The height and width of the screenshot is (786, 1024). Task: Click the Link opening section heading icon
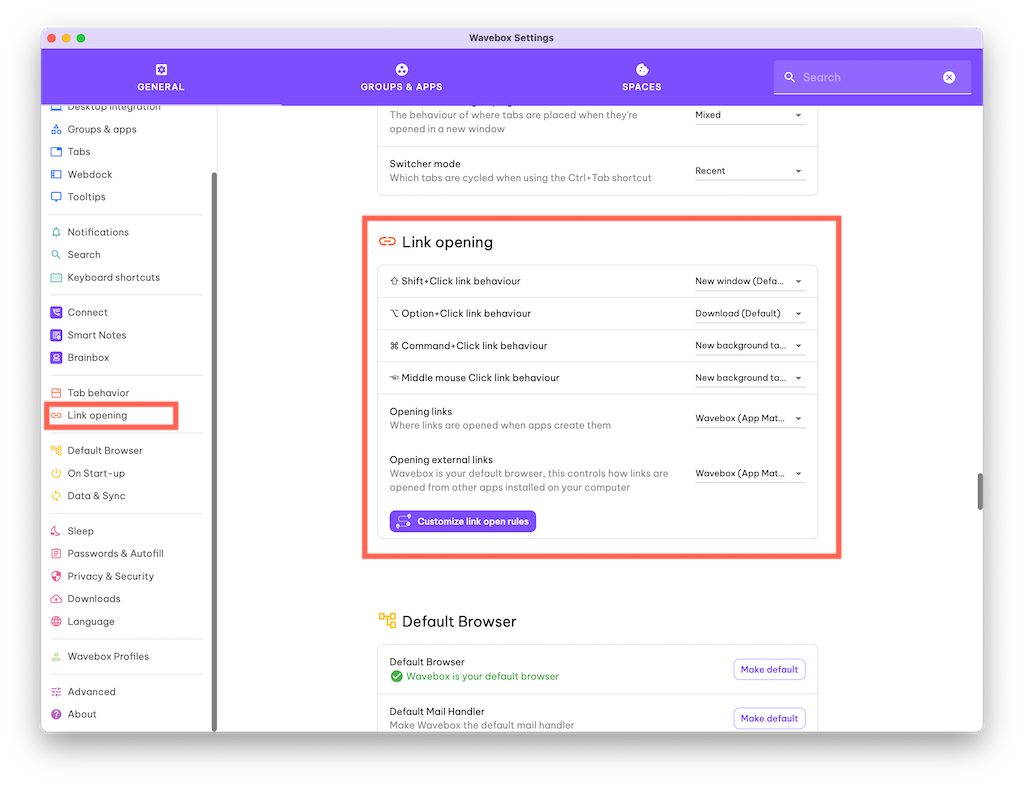click(387, 242)
